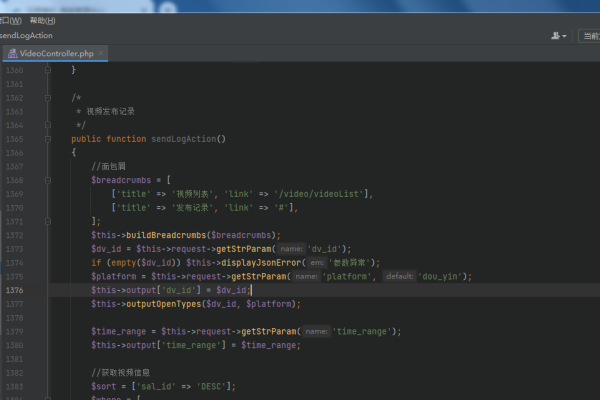Close the VideoController.php tab

point(102,53)
